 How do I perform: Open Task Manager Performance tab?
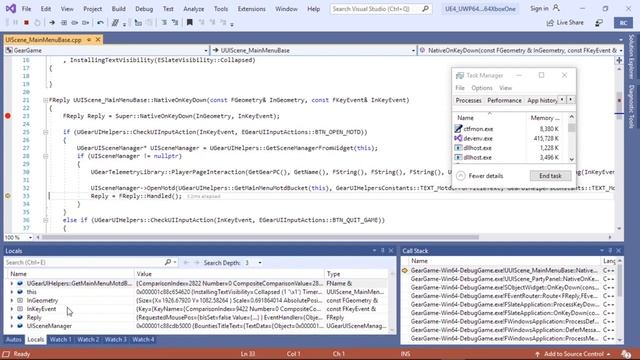(504, 100)
